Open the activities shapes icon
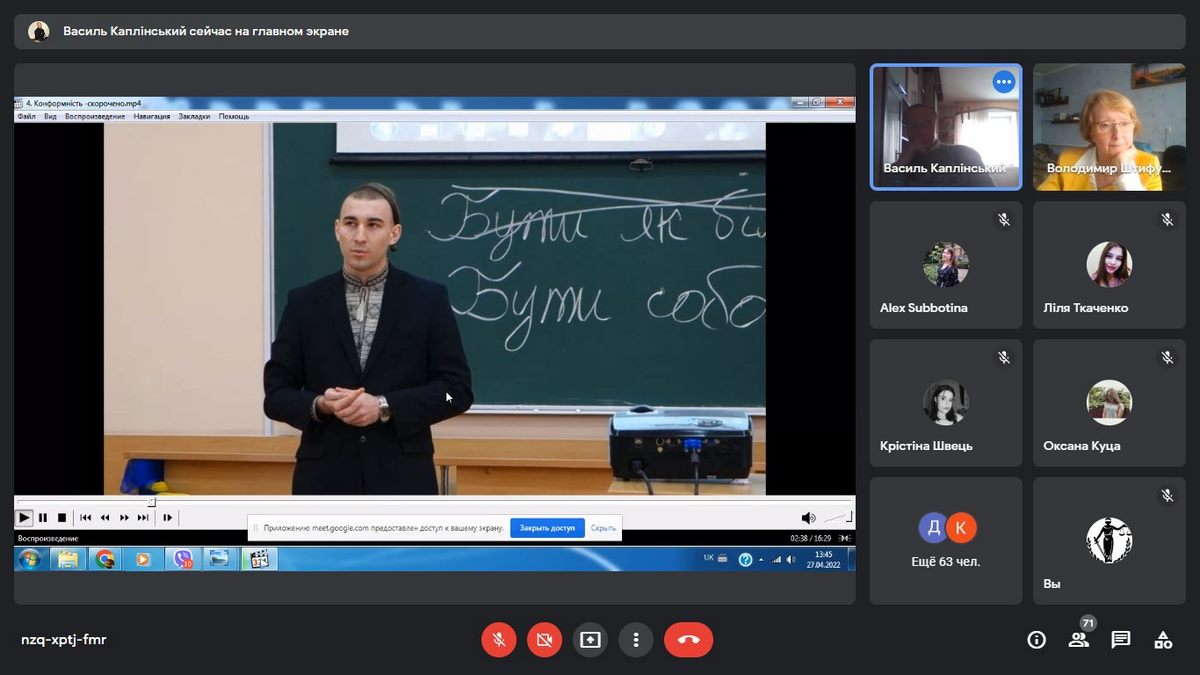Screen dimensions: 1200x675 coord(1163,640)
